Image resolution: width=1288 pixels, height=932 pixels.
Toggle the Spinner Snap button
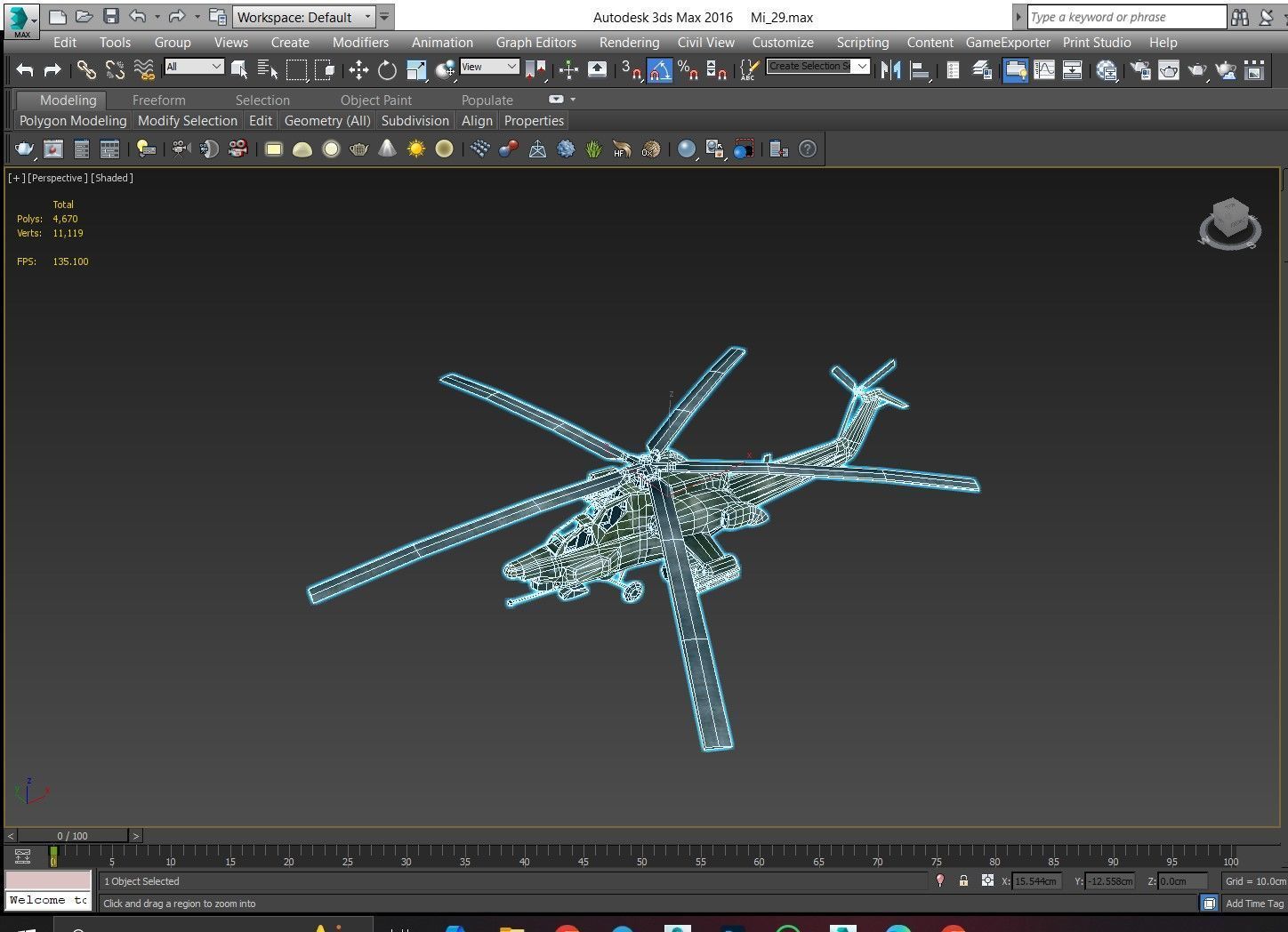tap(716, 69)
